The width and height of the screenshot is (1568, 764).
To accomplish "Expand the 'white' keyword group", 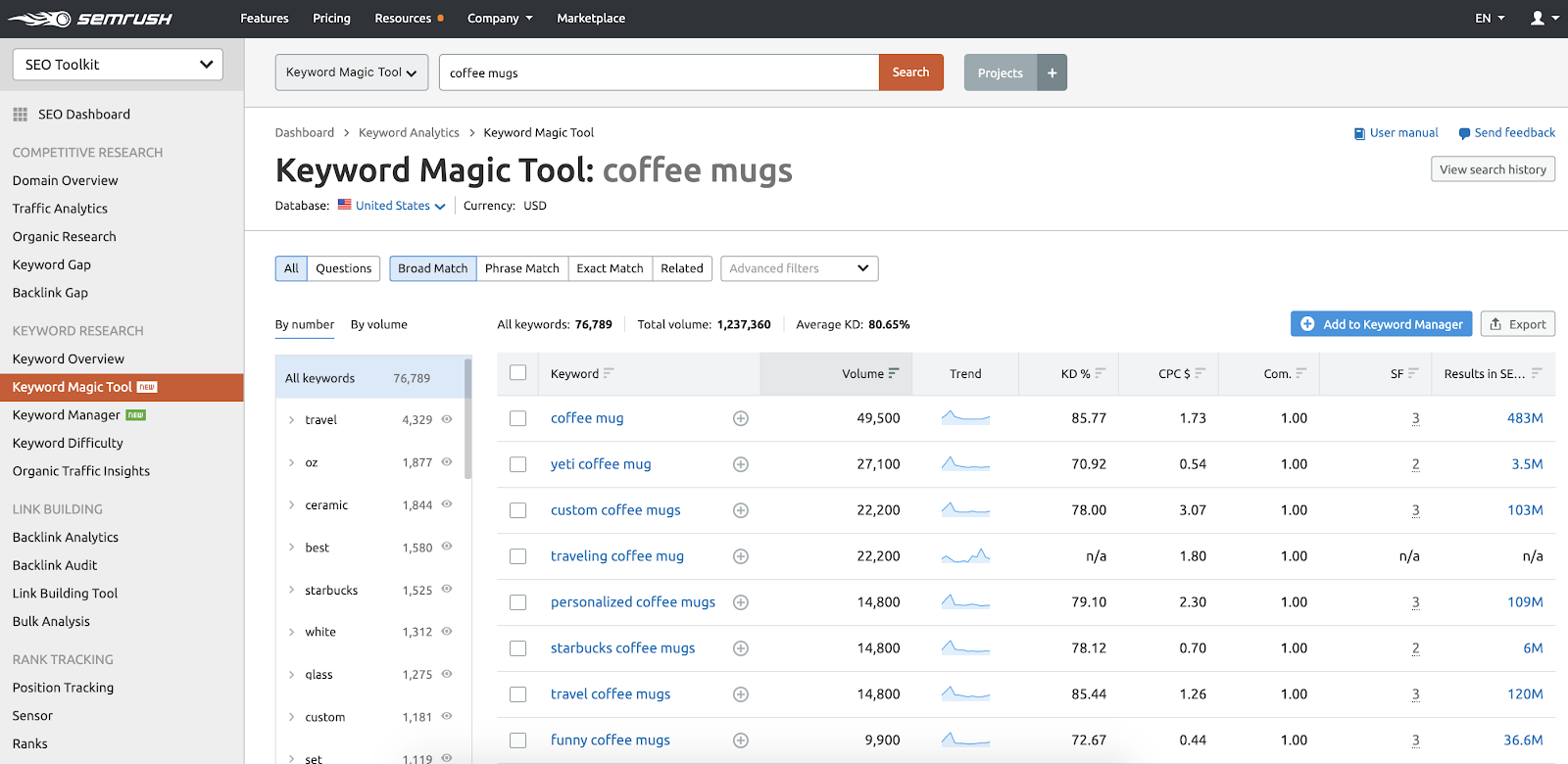I will (x=292, y=632).
